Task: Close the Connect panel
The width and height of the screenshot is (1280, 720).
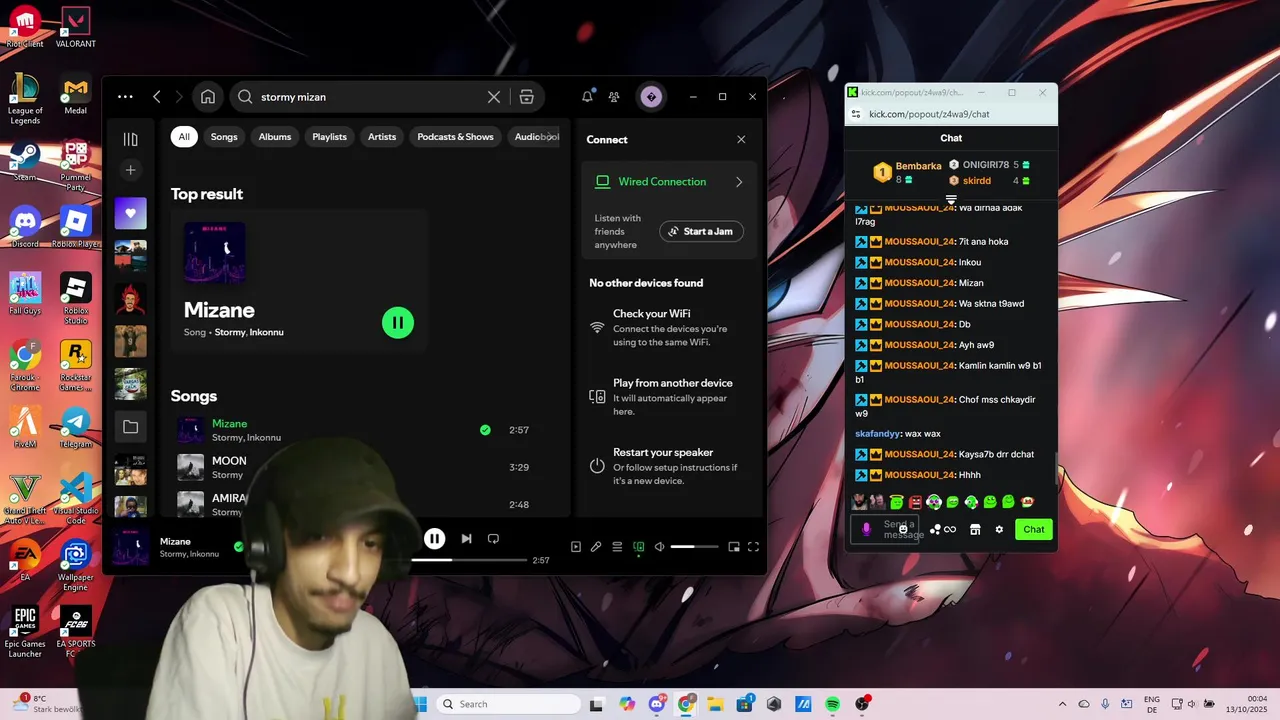Action: click(x=741, y=139)
